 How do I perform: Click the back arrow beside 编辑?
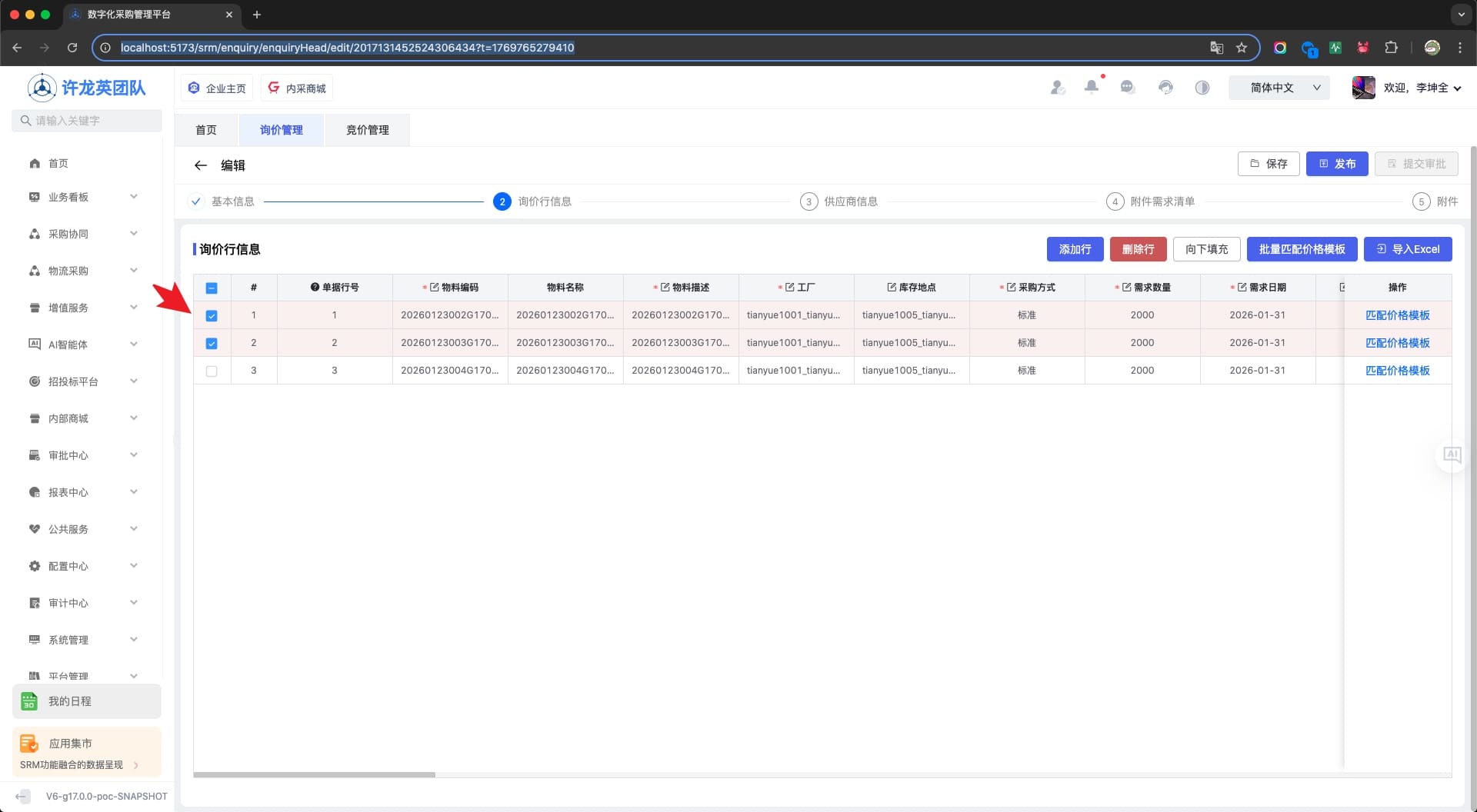[201, 165]
